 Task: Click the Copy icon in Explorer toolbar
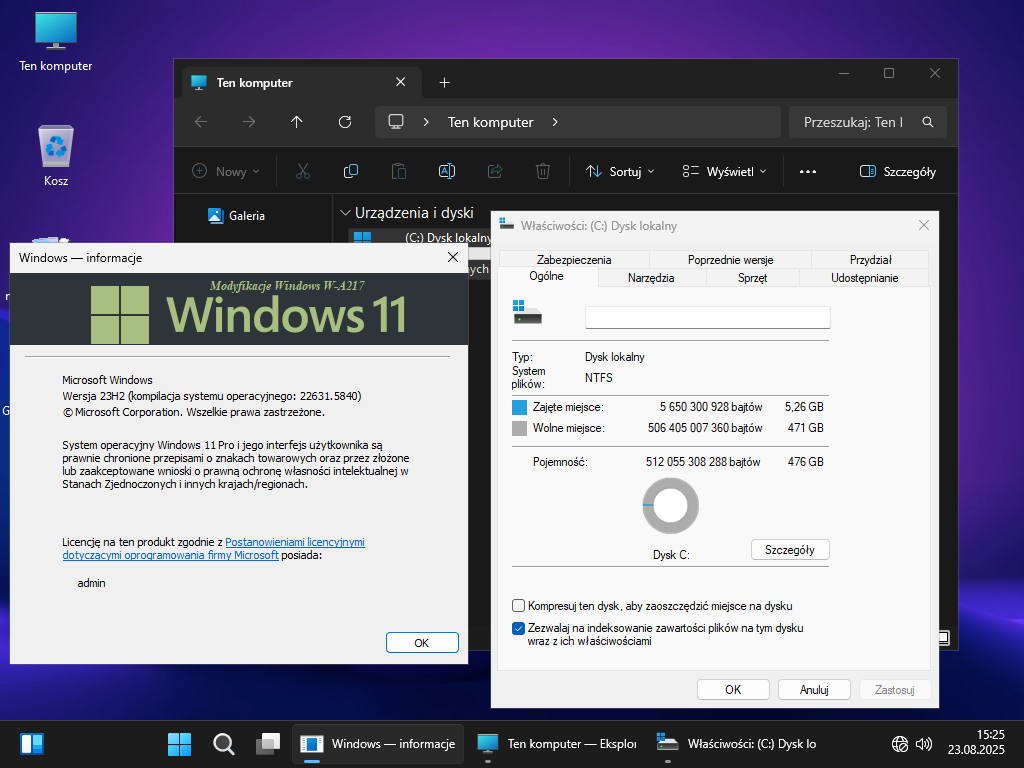(x=351, y=171)
